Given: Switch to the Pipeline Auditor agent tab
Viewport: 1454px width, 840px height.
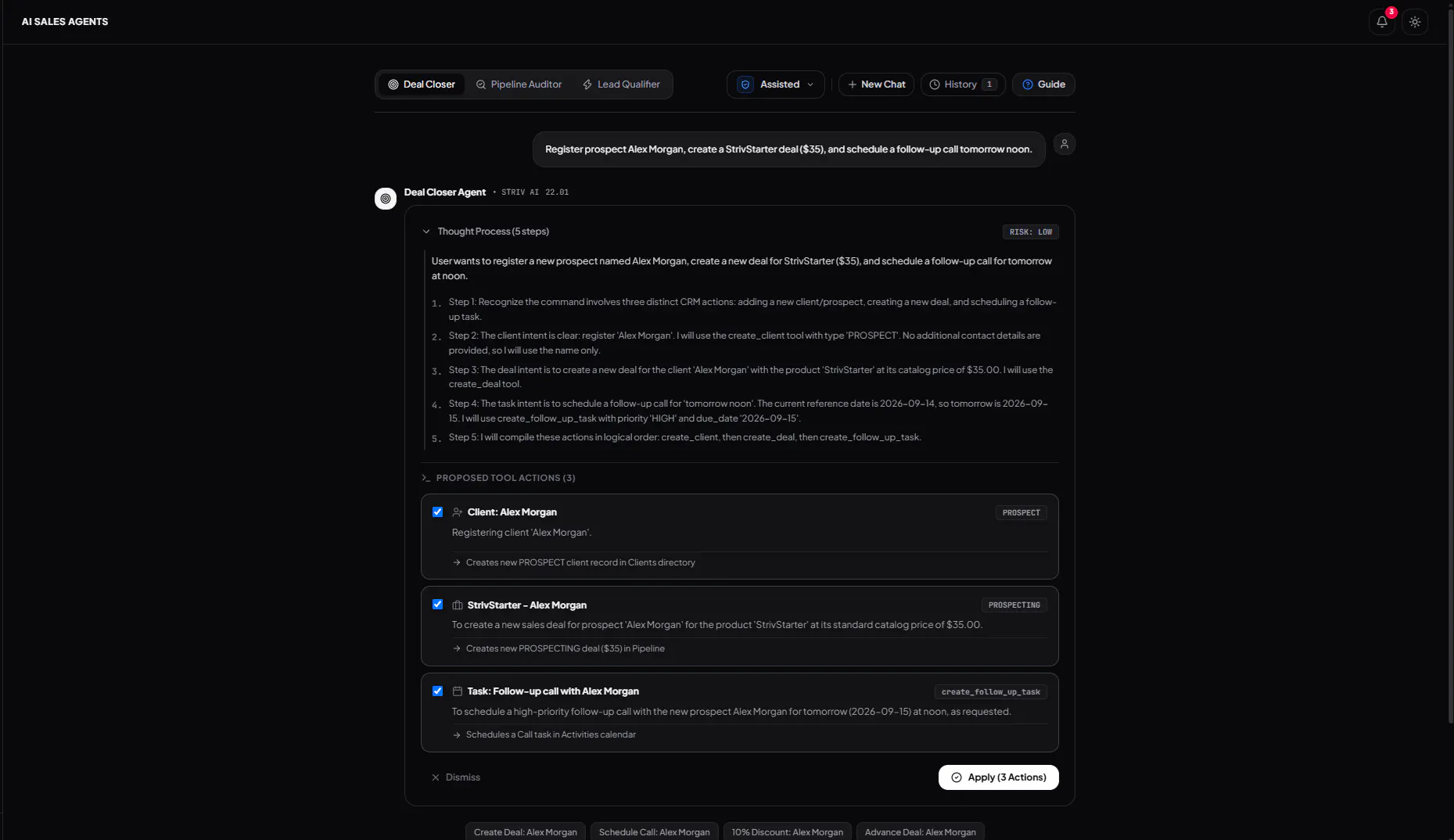Looking at the screenshot, I should point(519,84).
